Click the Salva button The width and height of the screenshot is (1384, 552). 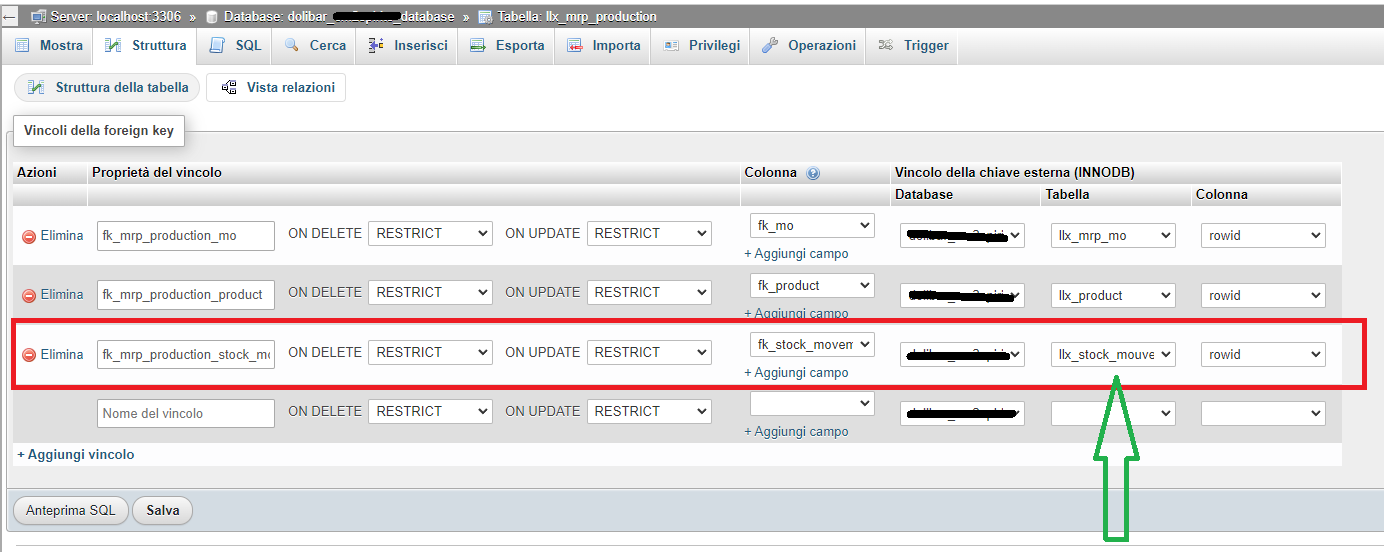[162, 511]
